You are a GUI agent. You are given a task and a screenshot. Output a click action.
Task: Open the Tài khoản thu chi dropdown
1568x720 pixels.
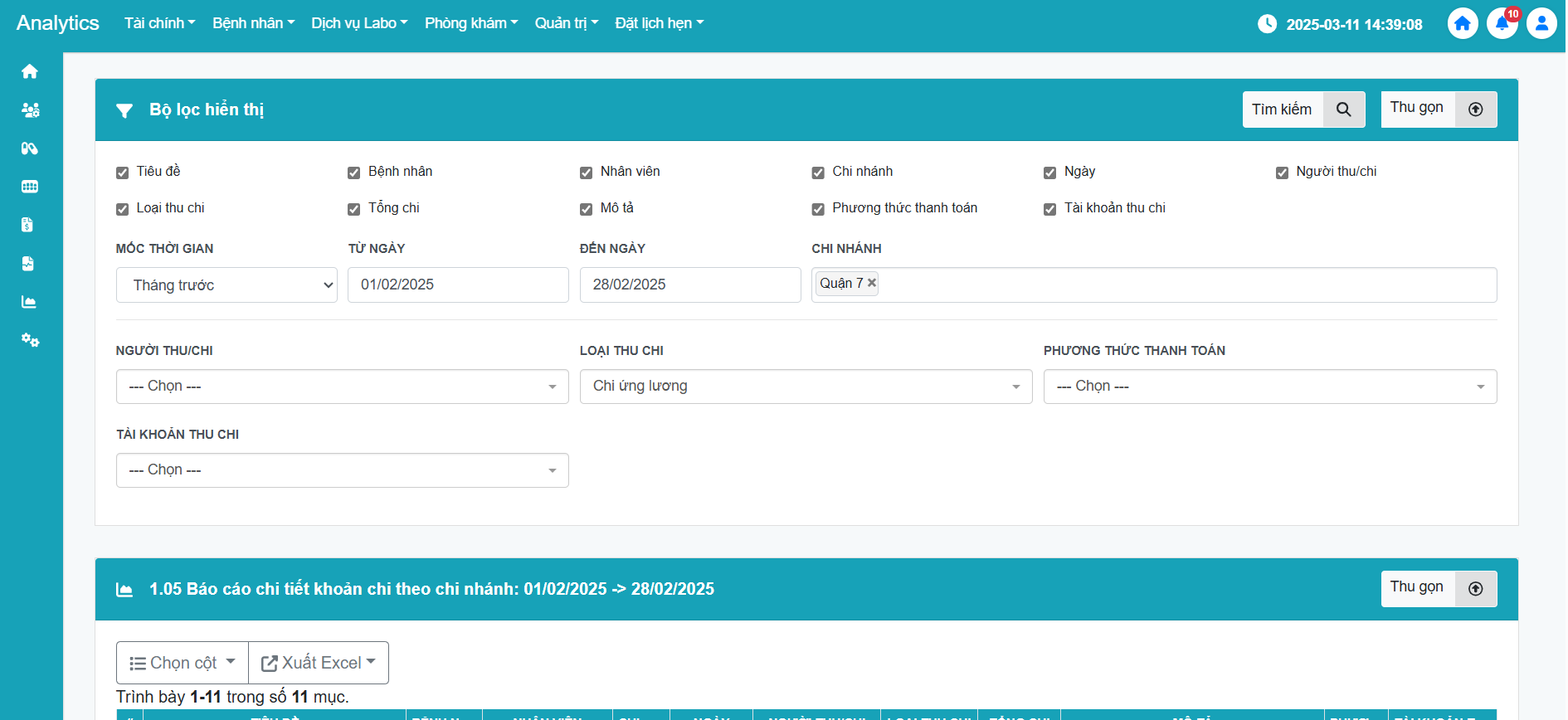342,470
